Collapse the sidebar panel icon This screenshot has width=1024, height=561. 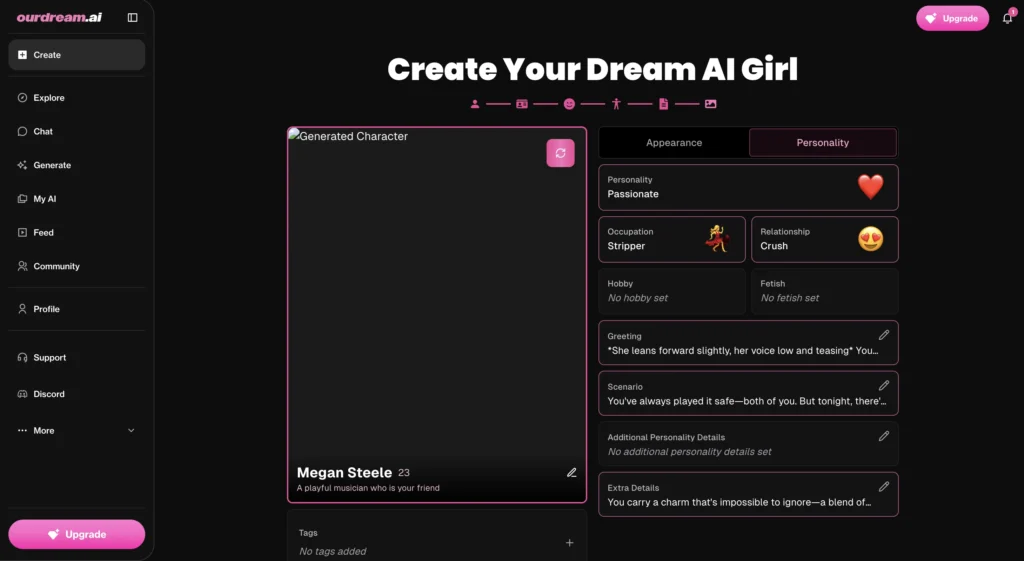pos(133,18)
